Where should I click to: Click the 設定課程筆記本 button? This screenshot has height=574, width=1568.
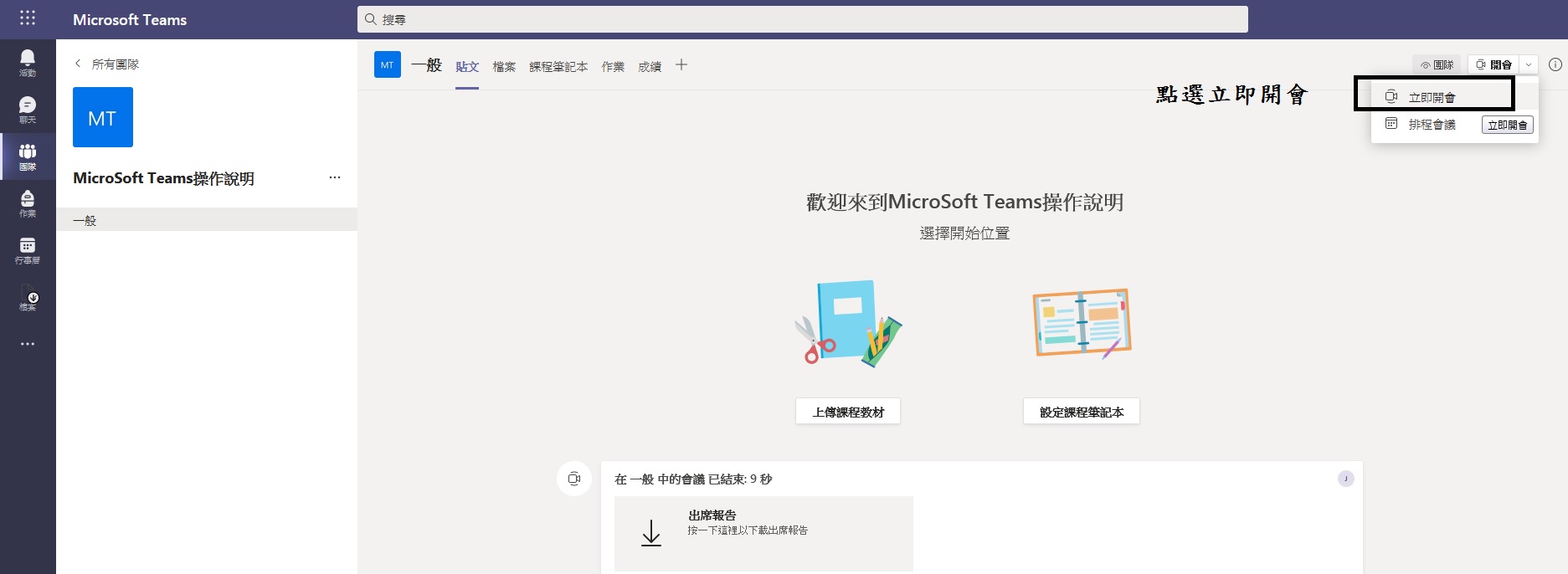[1082, 412]
